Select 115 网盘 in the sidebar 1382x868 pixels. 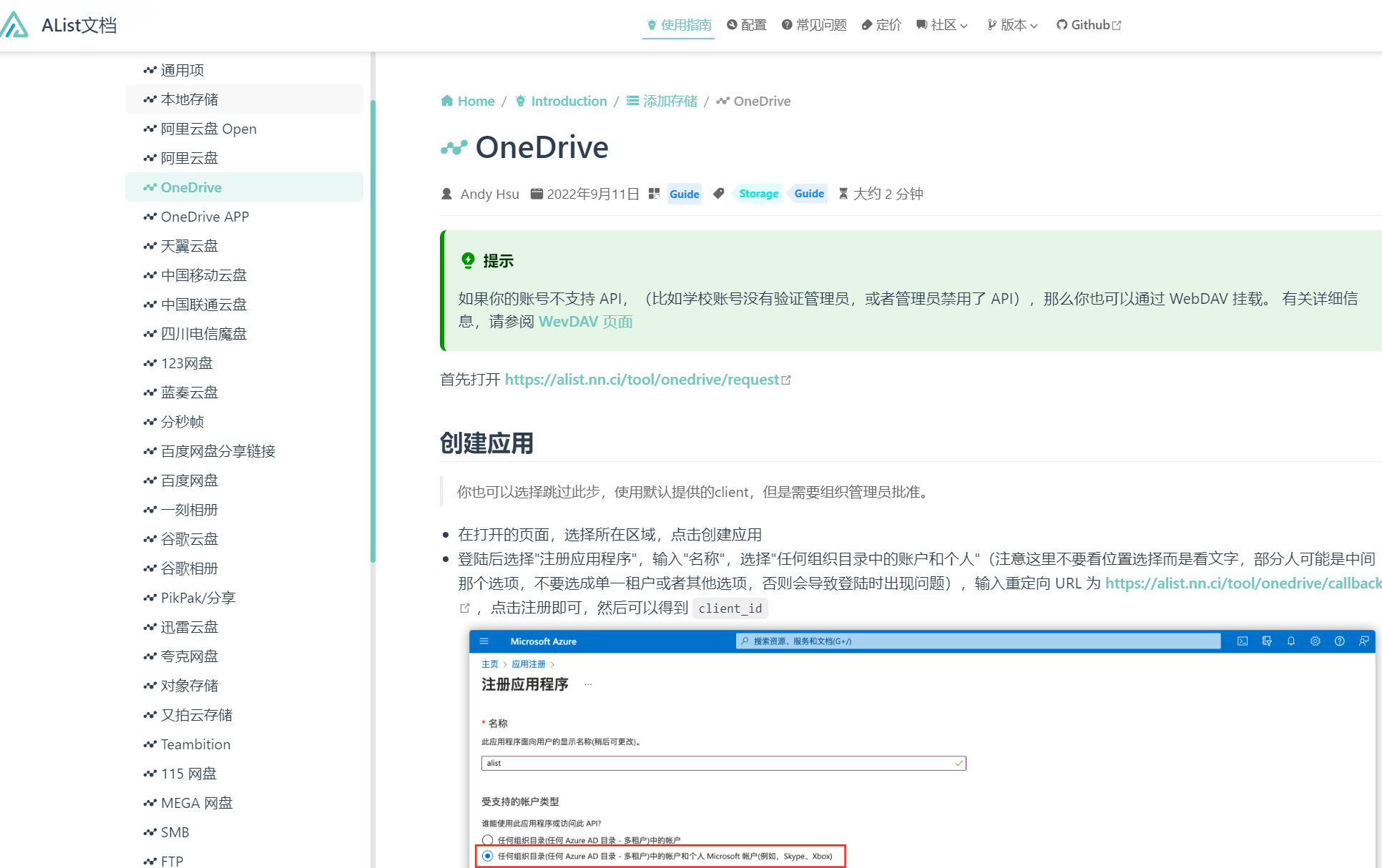(x=244, y=774)
